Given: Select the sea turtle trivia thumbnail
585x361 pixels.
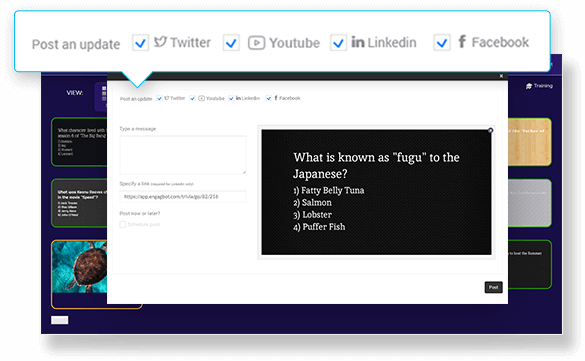Looking at the screenshot, I should coord(79,267).
